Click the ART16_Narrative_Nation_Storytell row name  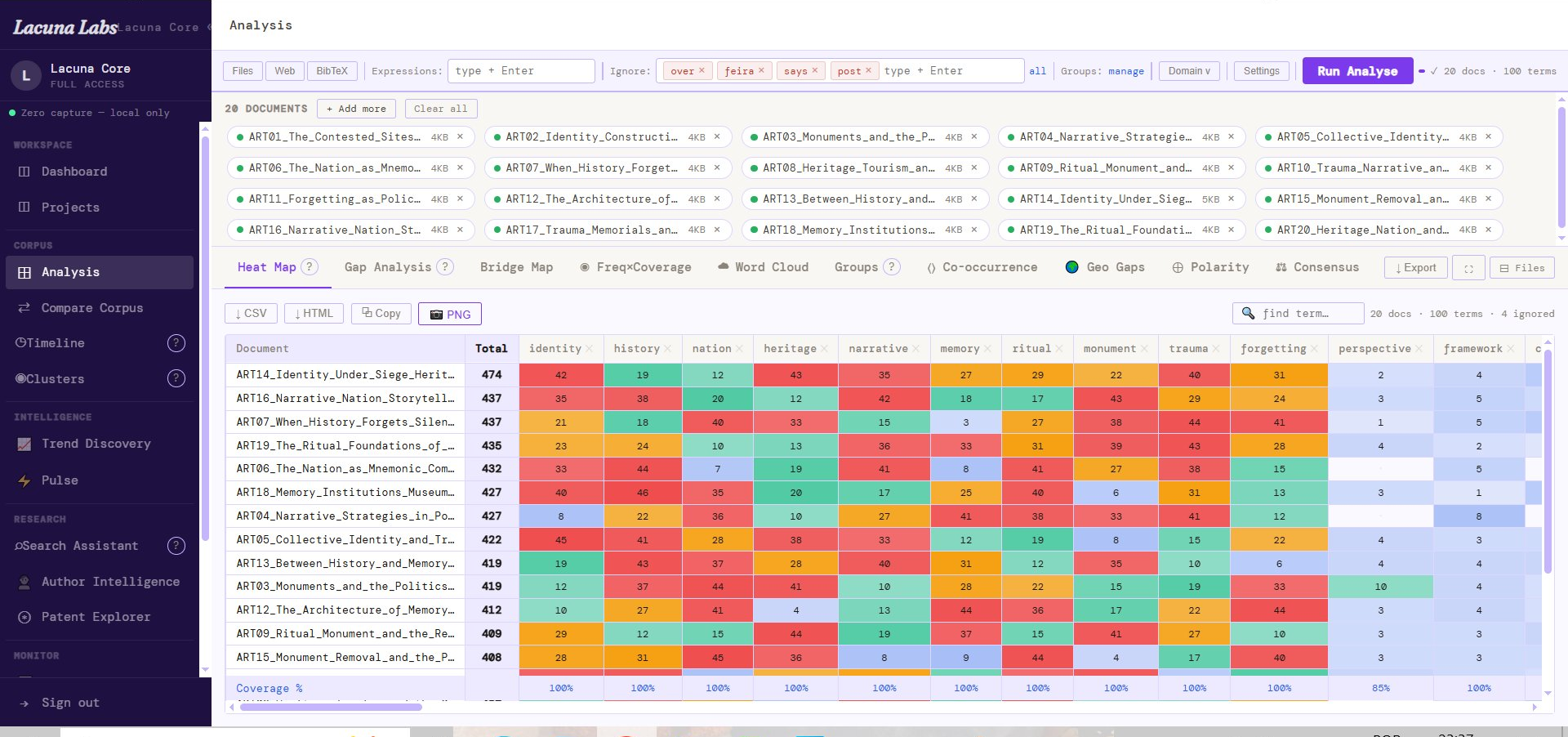click(x=345, y=399)
